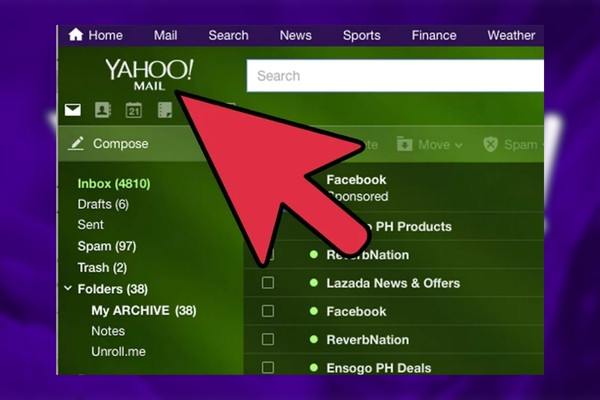The height and width of the screenshot is (400, 600).
Task: Open Finance in top navigation
Action: (434, 35)
